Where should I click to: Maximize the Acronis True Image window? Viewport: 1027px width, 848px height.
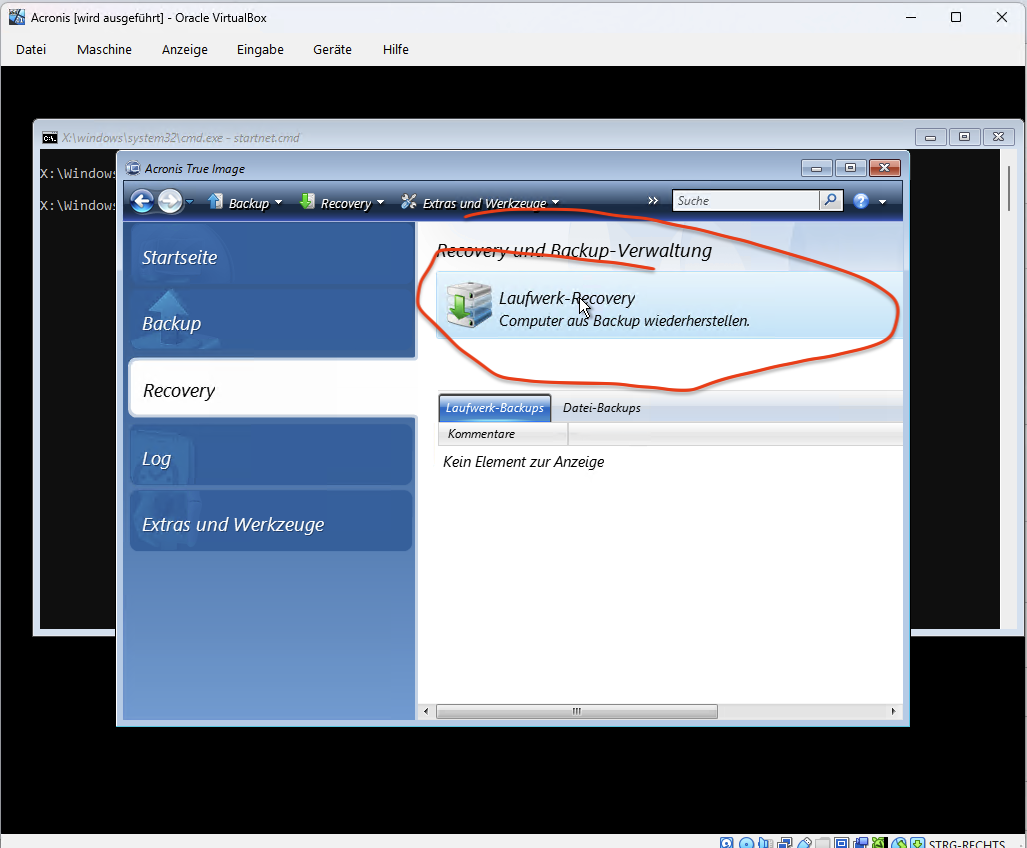850,168
